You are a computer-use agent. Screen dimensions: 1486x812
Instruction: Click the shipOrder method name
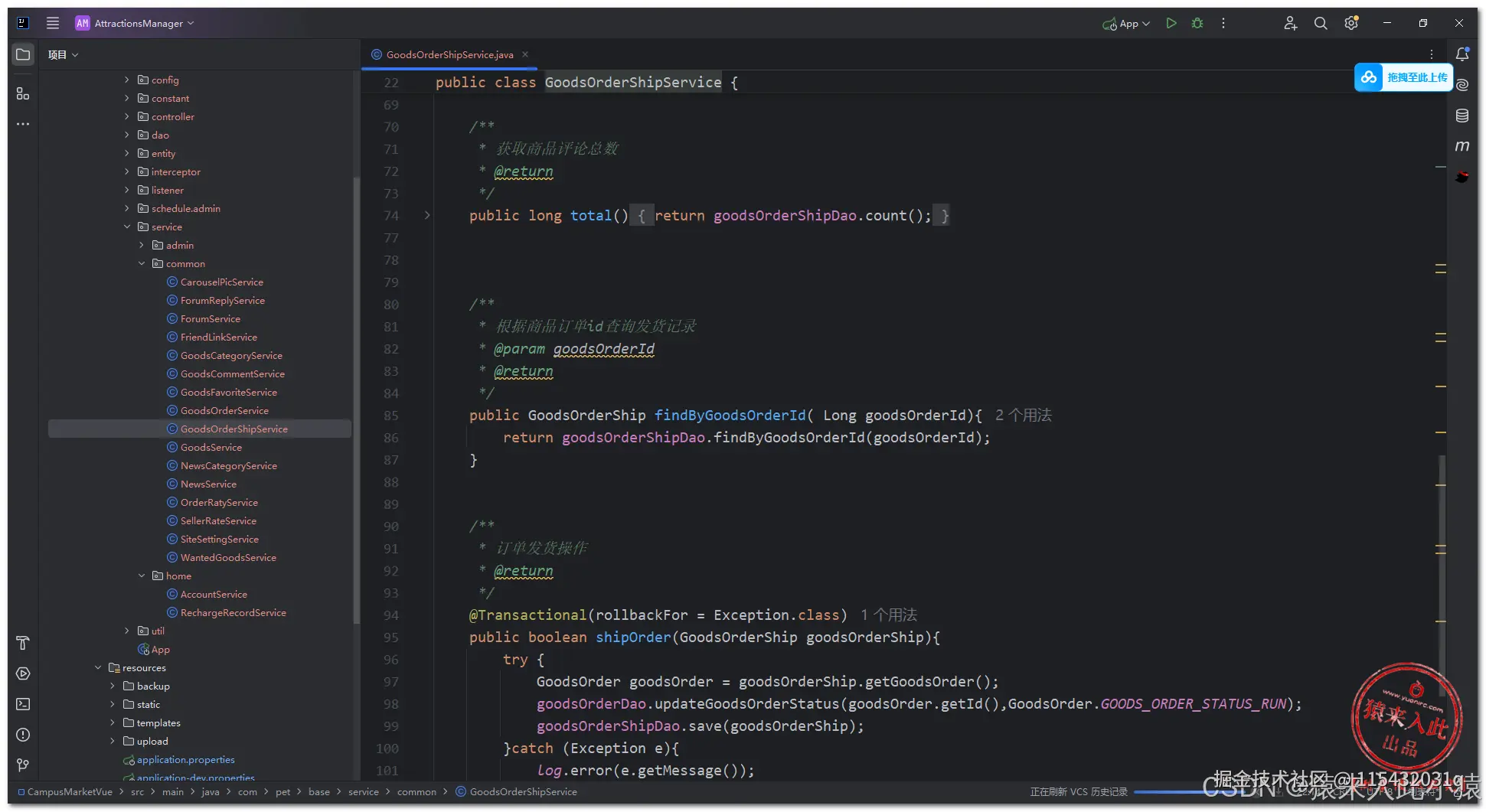(x=633, y=638)
